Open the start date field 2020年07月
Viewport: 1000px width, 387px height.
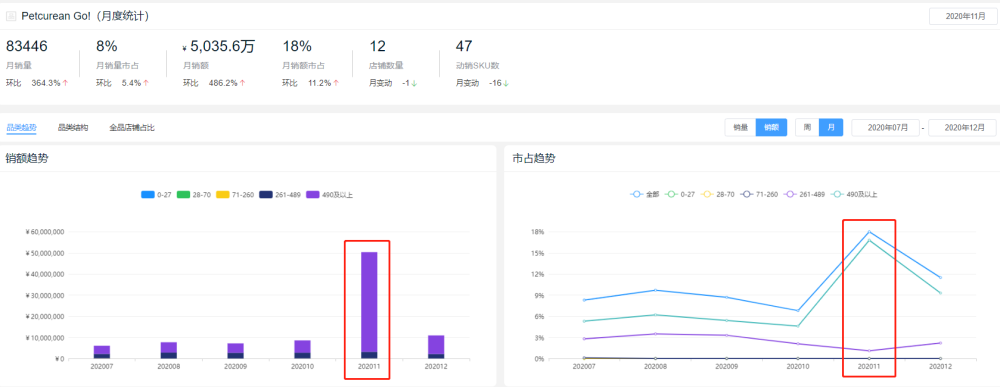coord(886,128)
